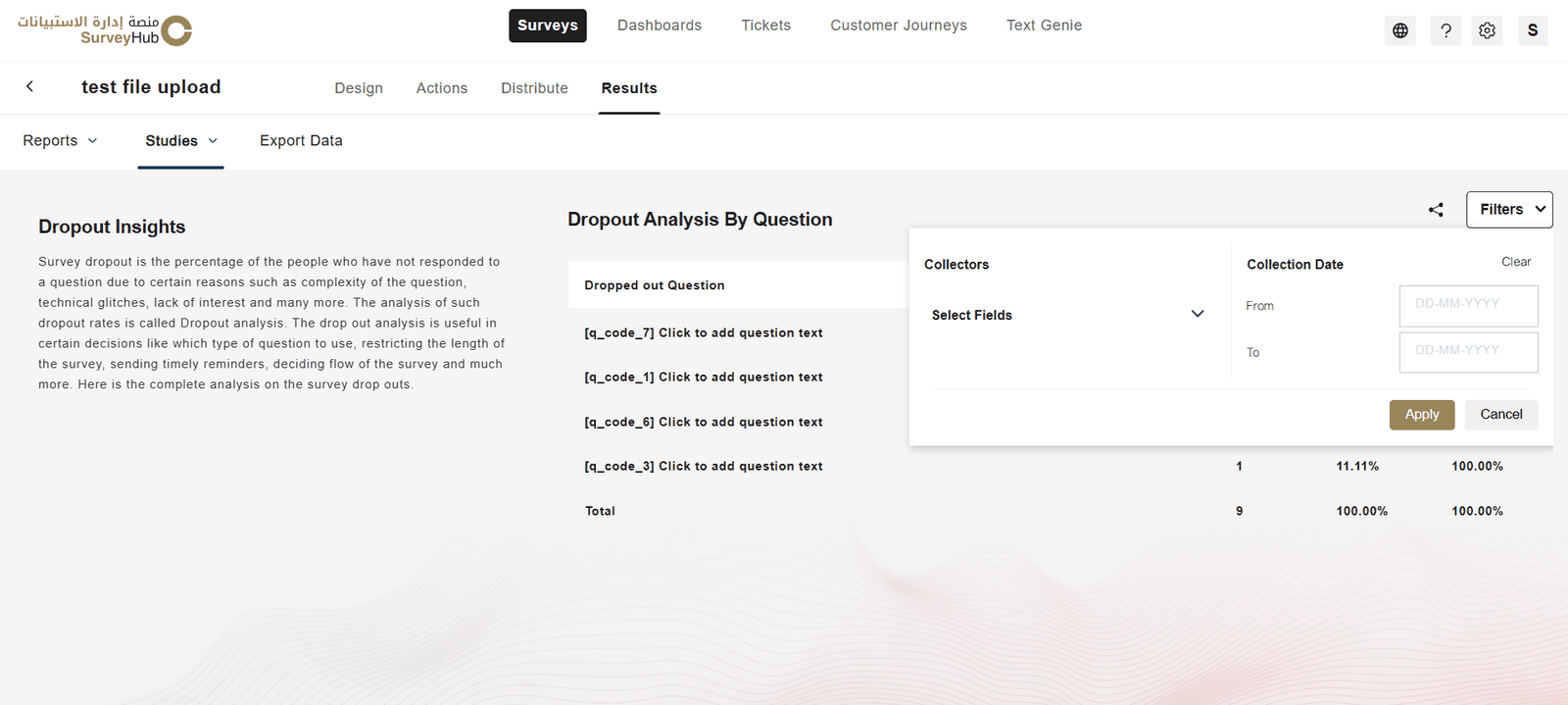Expand the Studies dropdown
This screenshot has height=705, width=1568.
[181, 140]
